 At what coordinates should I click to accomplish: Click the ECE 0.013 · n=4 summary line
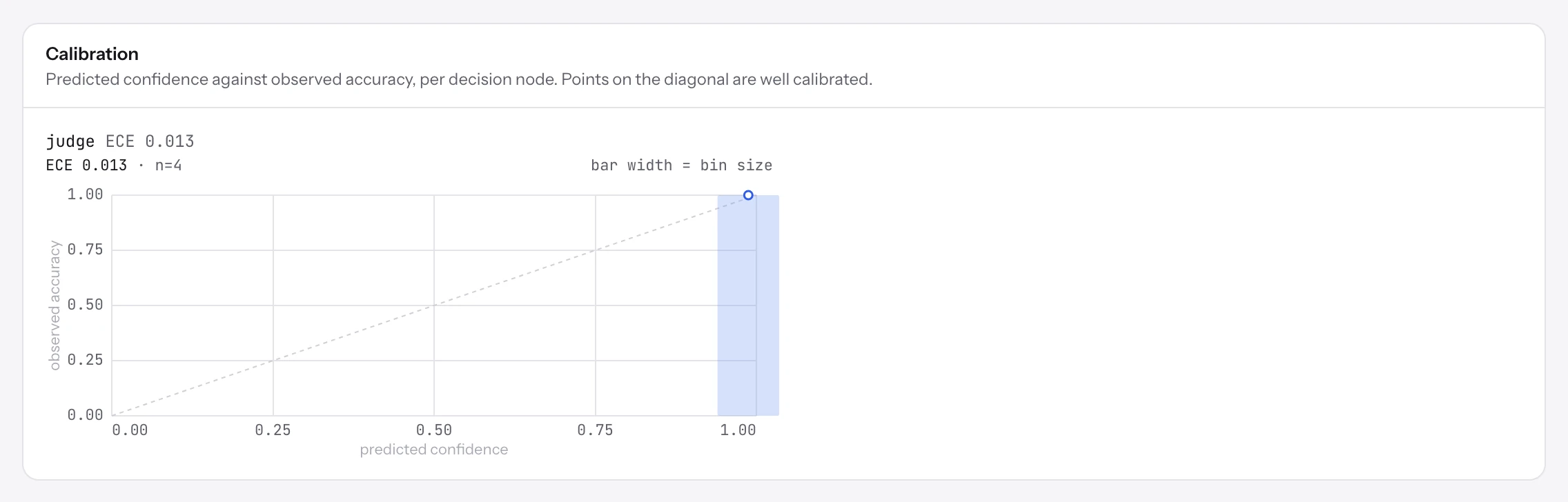[x=114, y=165]
